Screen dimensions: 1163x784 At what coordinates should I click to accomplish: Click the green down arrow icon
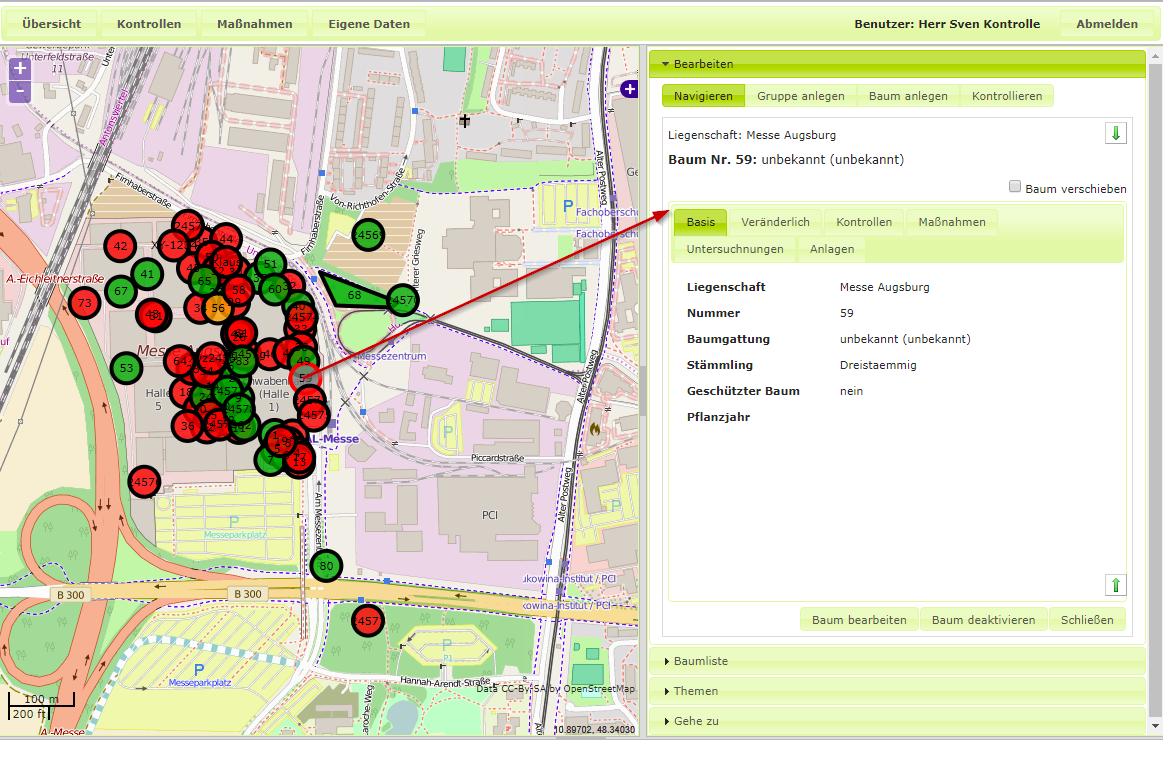pyautogui.click(x=1116, y=134)
